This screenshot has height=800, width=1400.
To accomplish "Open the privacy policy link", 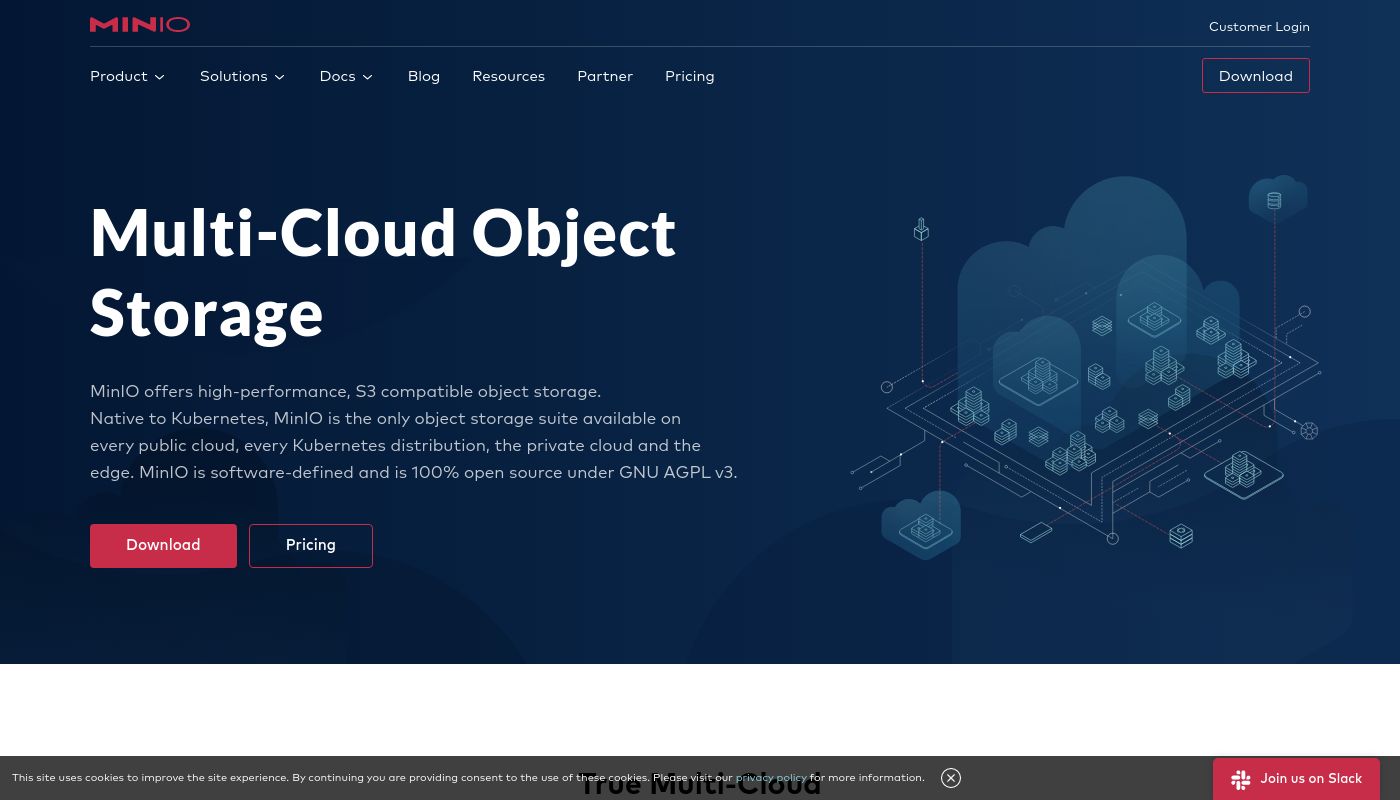I will point(771,778).
